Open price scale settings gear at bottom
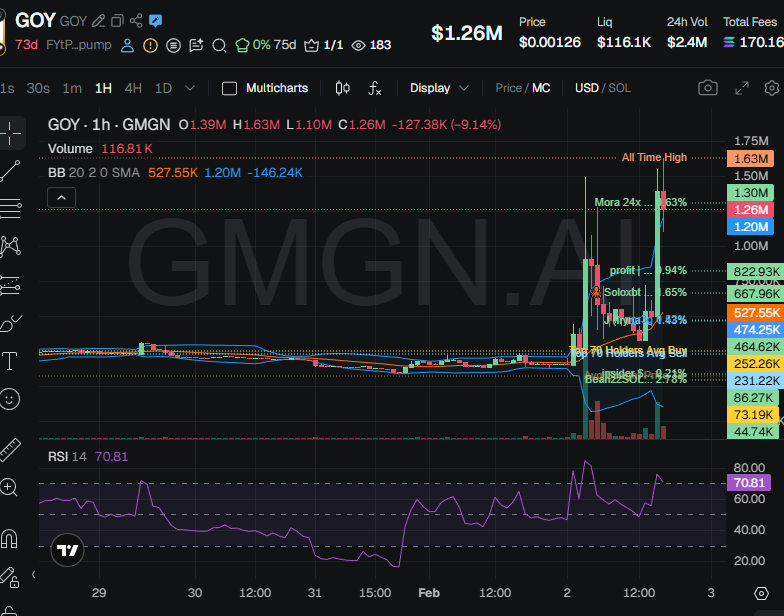 (761, 594)
